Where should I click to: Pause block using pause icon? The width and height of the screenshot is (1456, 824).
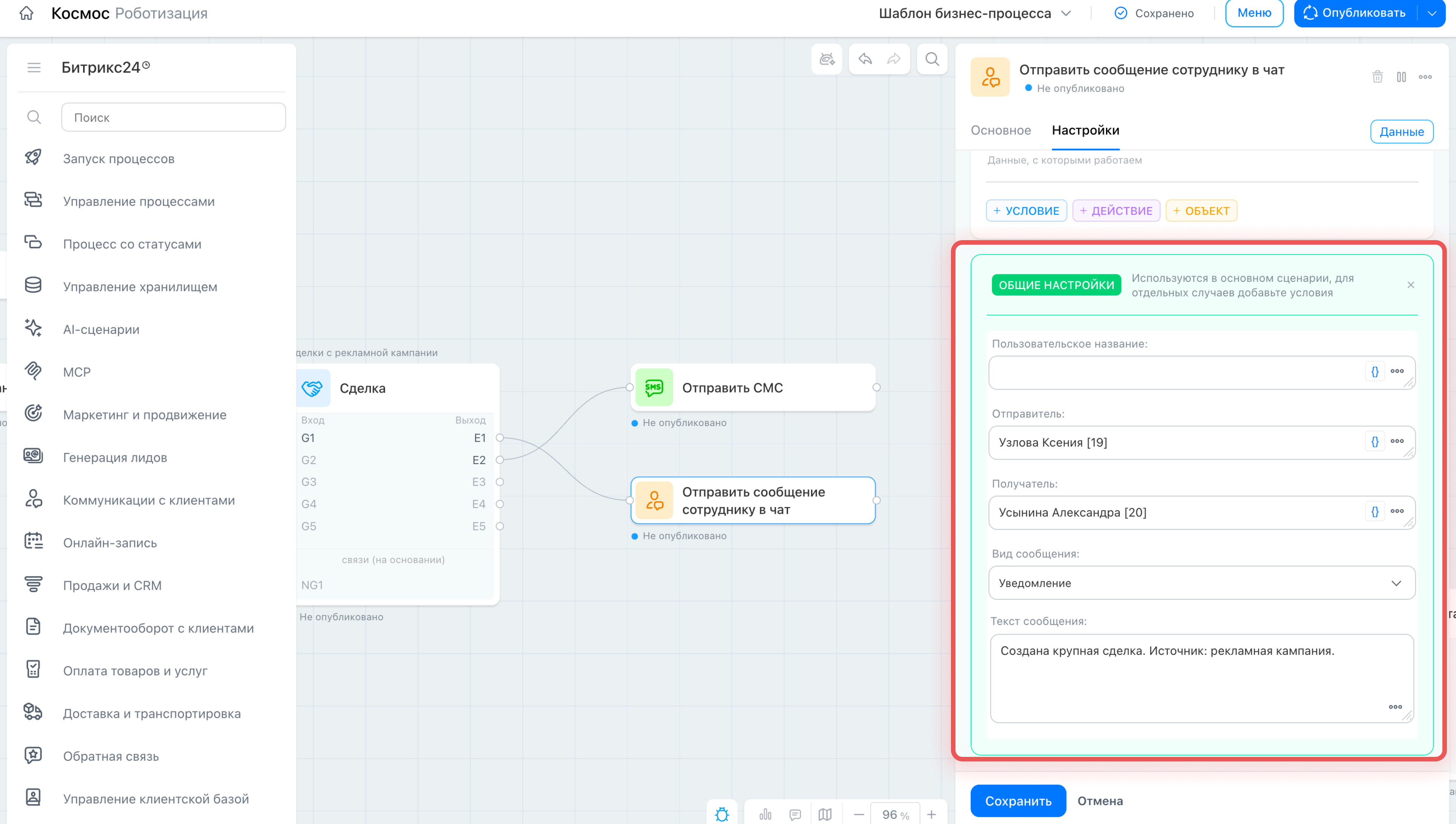pos(1401,76)
